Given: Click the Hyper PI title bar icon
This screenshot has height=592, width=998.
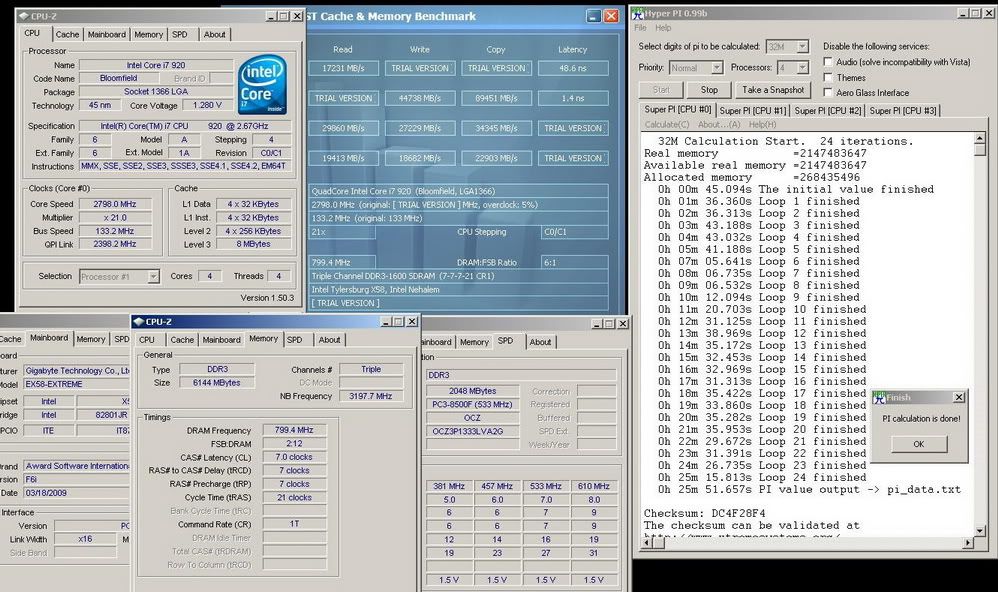Looking at the screenshot, I should click(637, 13).
